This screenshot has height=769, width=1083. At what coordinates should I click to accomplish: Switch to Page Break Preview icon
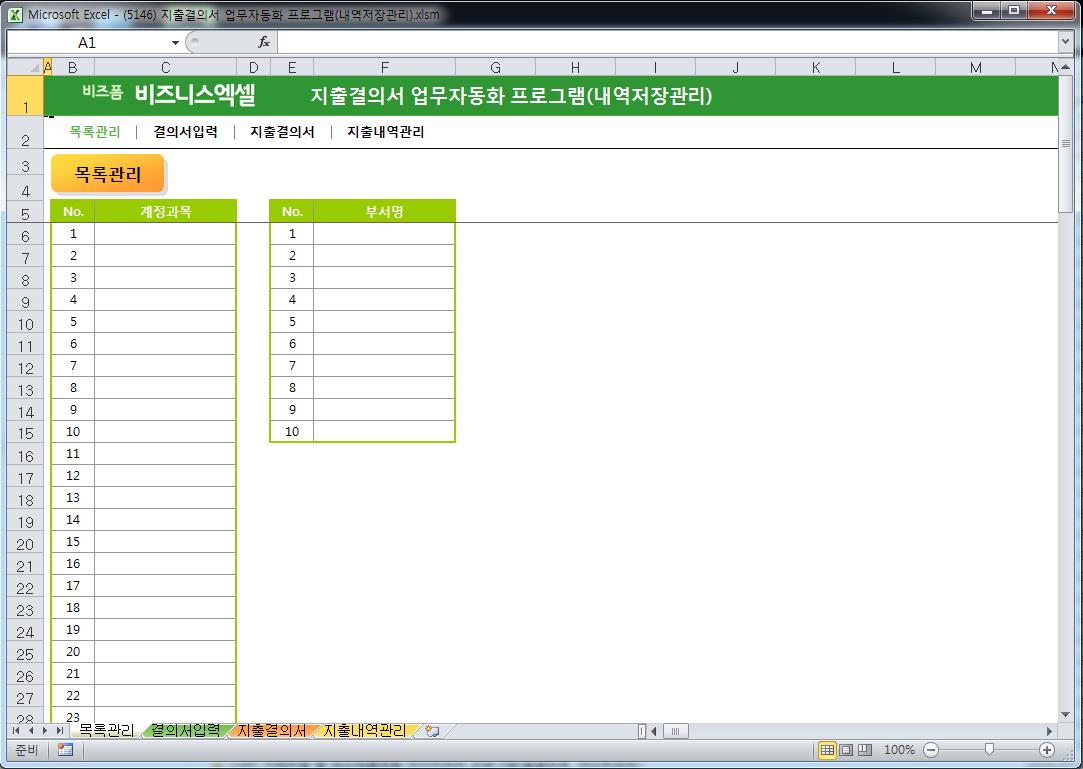point(865,750)
